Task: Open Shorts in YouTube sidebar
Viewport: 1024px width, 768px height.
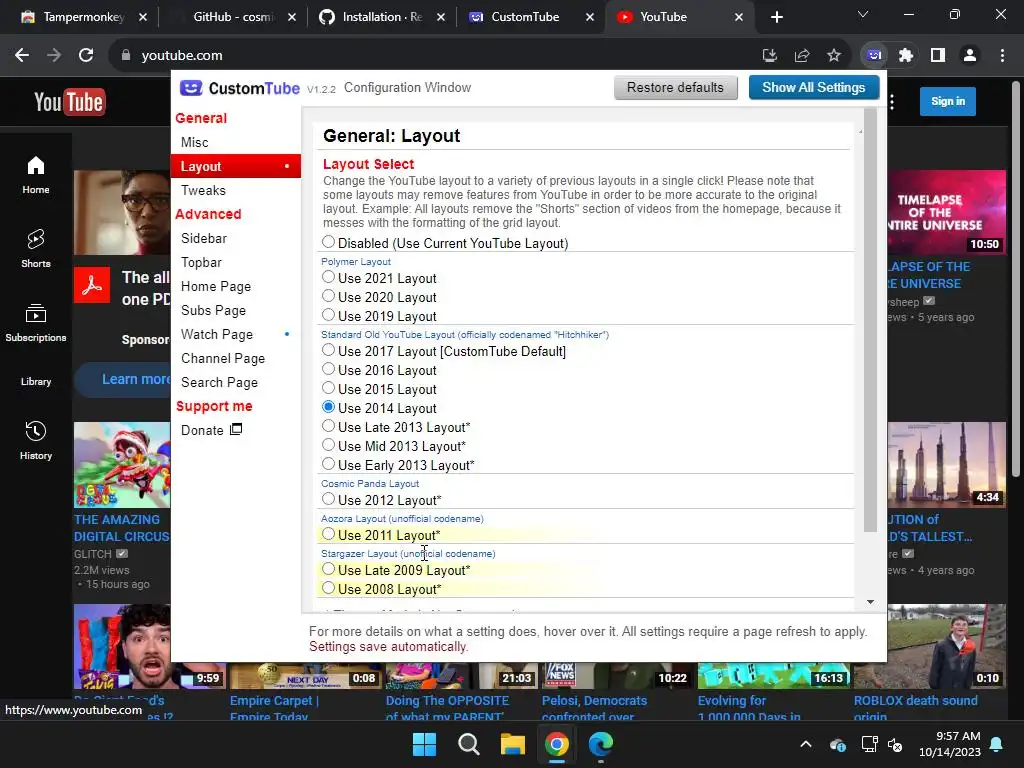Action: click(36, 249)
